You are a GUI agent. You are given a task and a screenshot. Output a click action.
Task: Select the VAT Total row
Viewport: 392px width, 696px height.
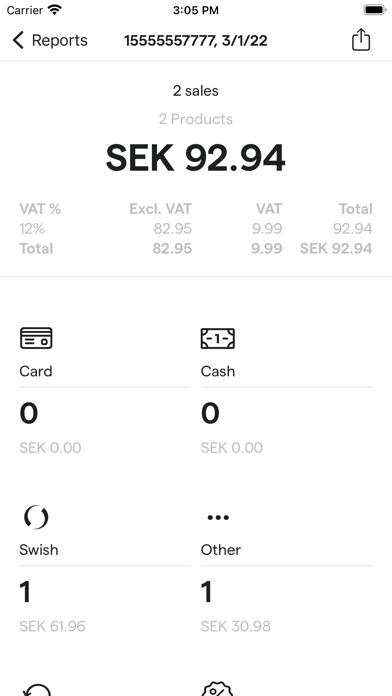195,249
